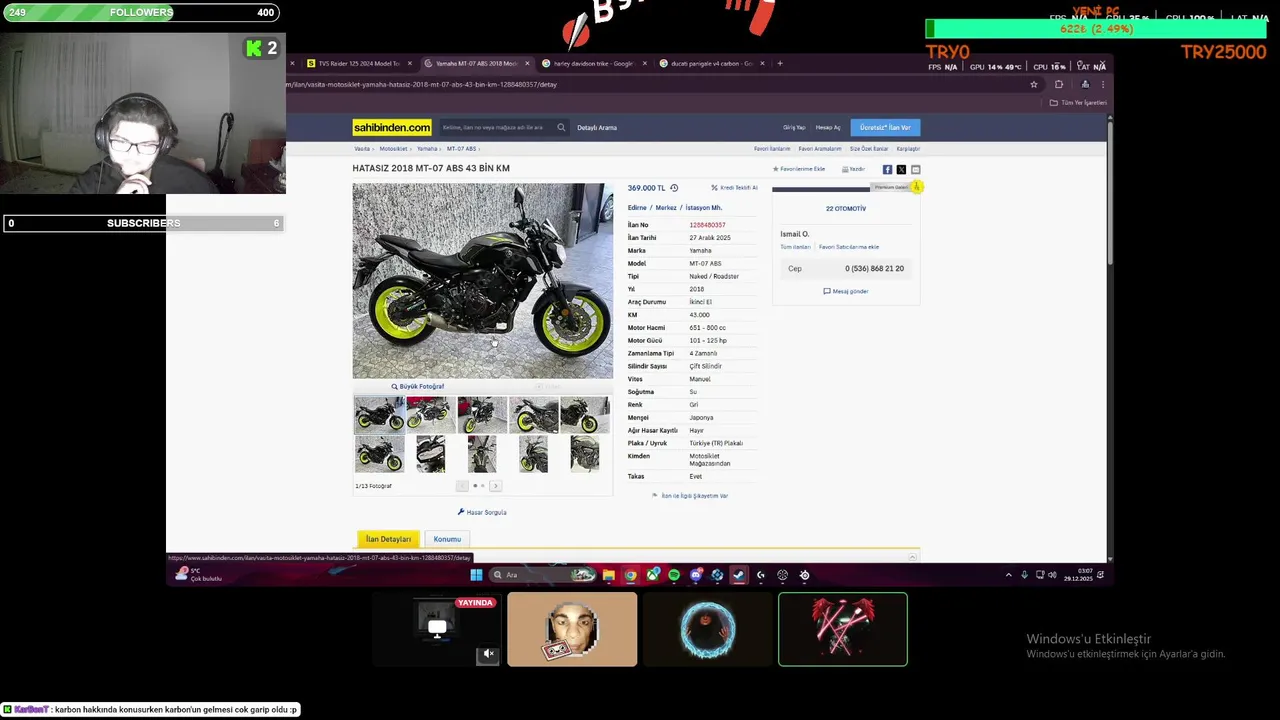Click the Edirne location link

pos(637,208)
